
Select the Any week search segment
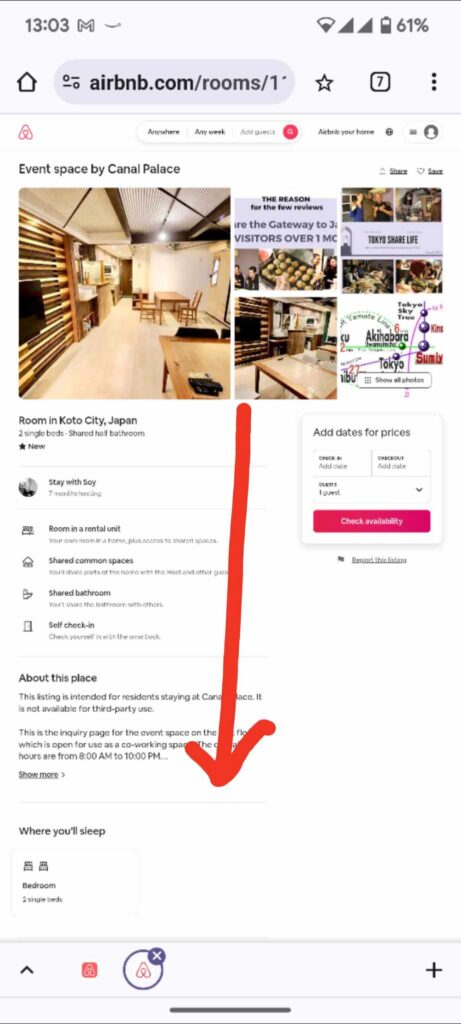[210, 132]
